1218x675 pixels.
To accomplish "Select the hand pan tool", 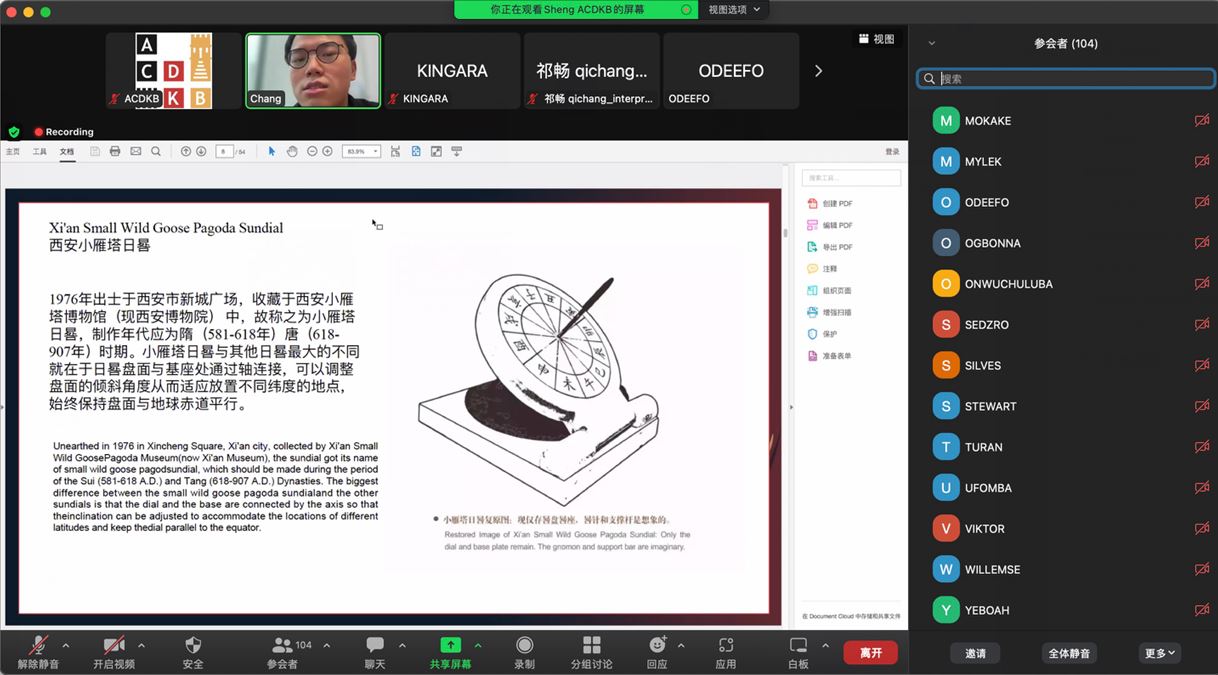I will pyautogui.click(x=292, y=151).
